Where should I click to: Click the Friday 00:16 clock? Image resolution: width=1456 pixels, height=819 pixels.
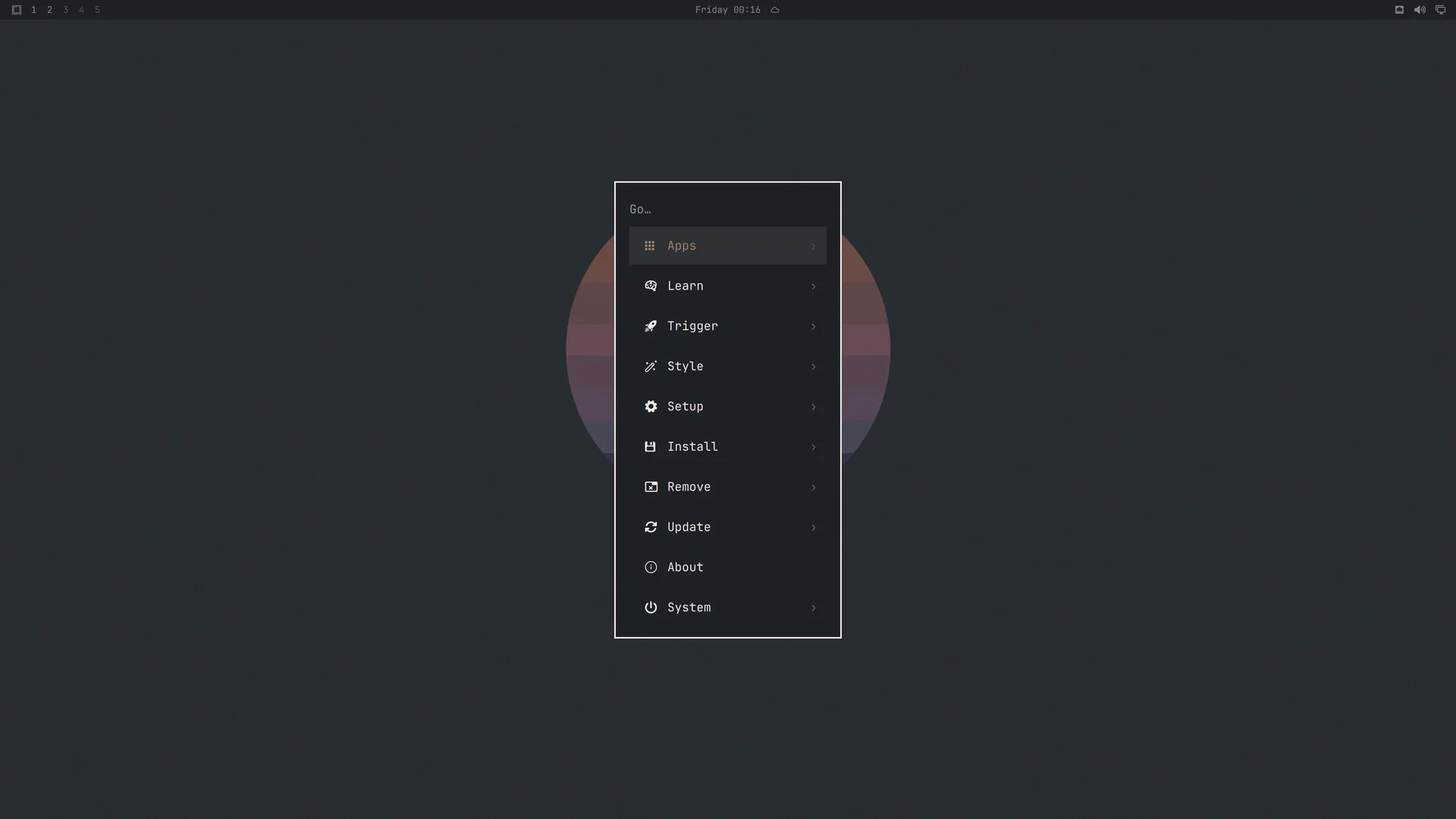click(727, 10)
